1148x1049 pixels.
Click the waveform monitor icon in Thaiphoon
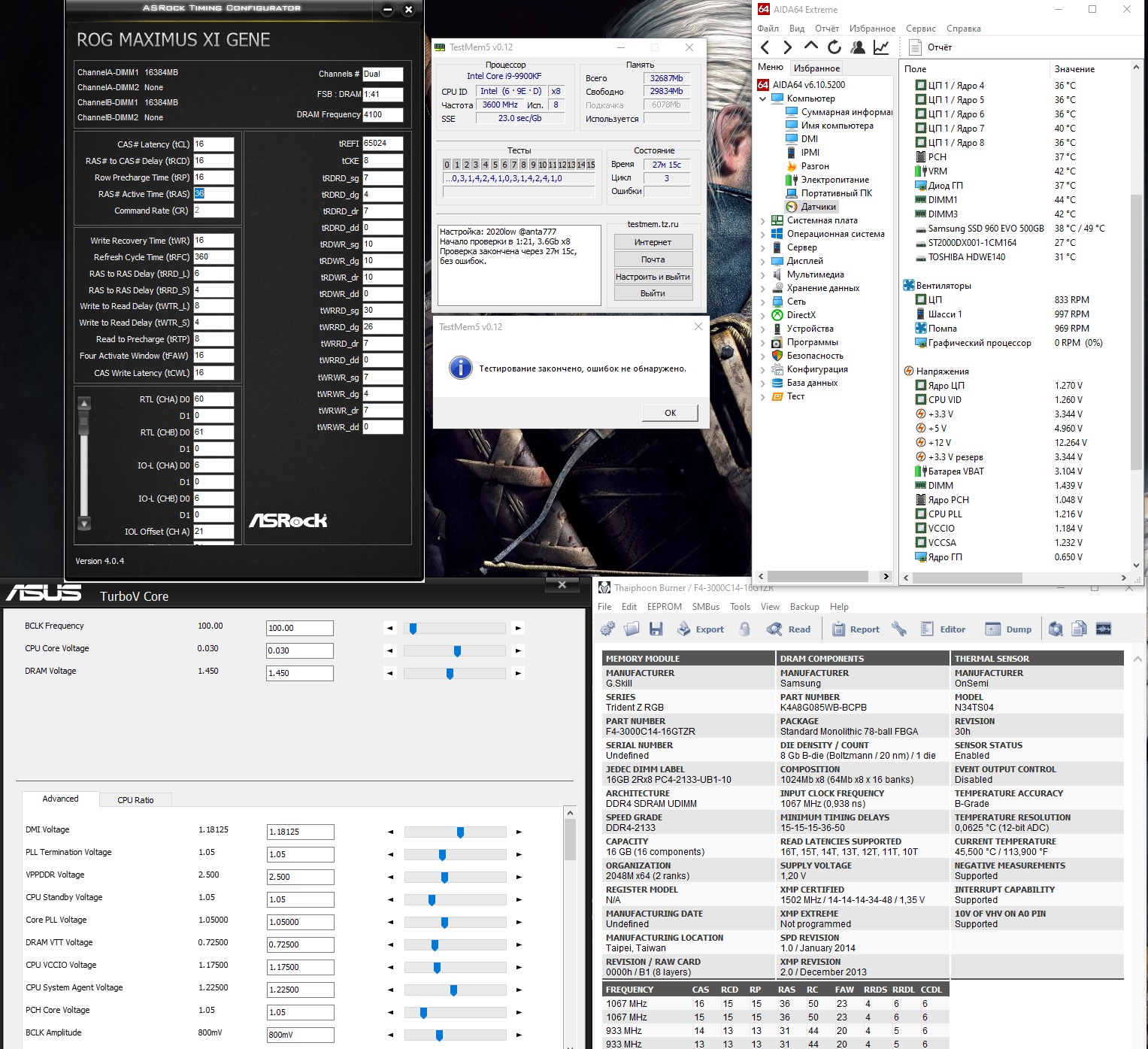[1104, 629]
